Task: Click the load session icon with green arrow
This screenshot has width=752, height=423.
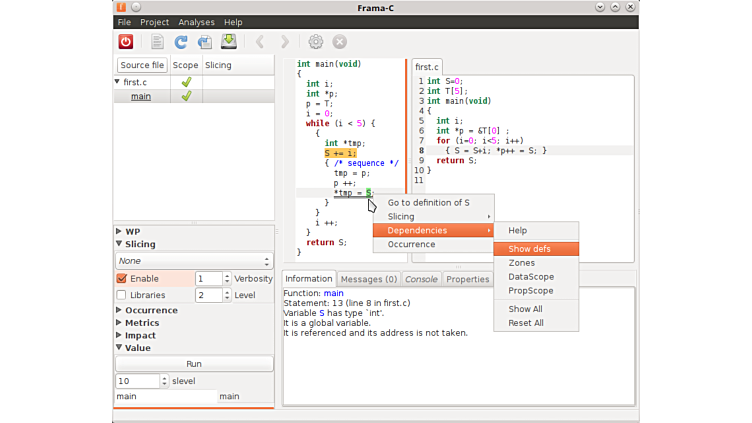Action: [229, 42]
